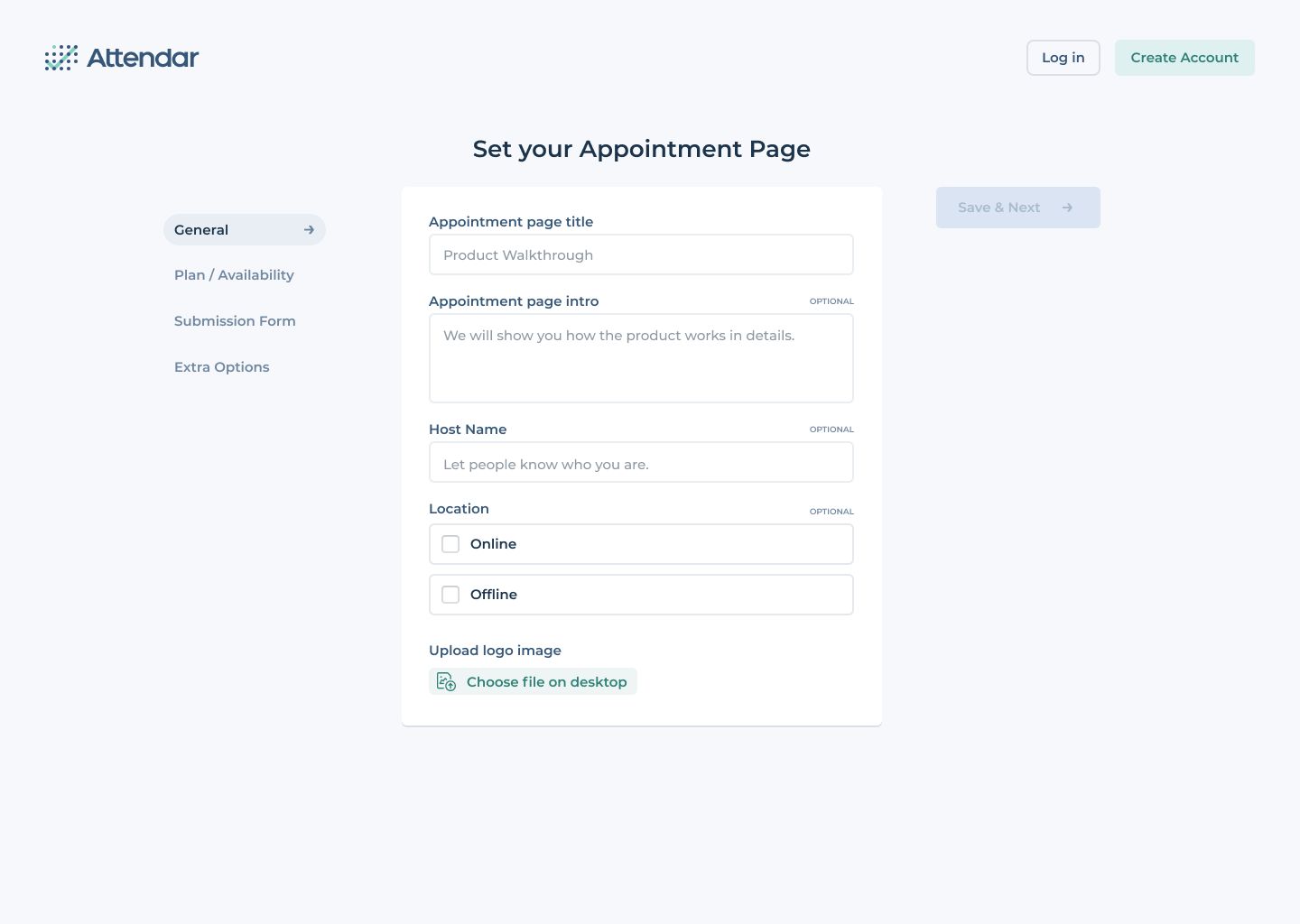The width and height of the screenshot is (1300, 924).
Task: Click the Attendar dotted logo icon
Action: click(61, 58)
